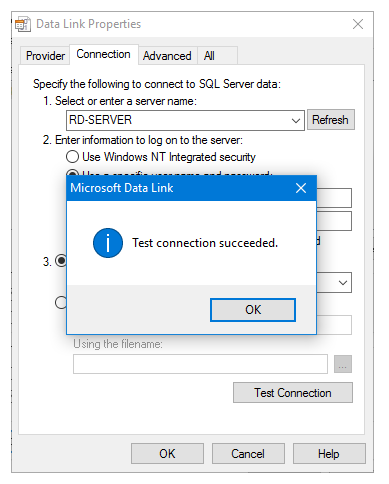Select the attach database file radio option
389x484 pixels.
click(x=61, y=302)
